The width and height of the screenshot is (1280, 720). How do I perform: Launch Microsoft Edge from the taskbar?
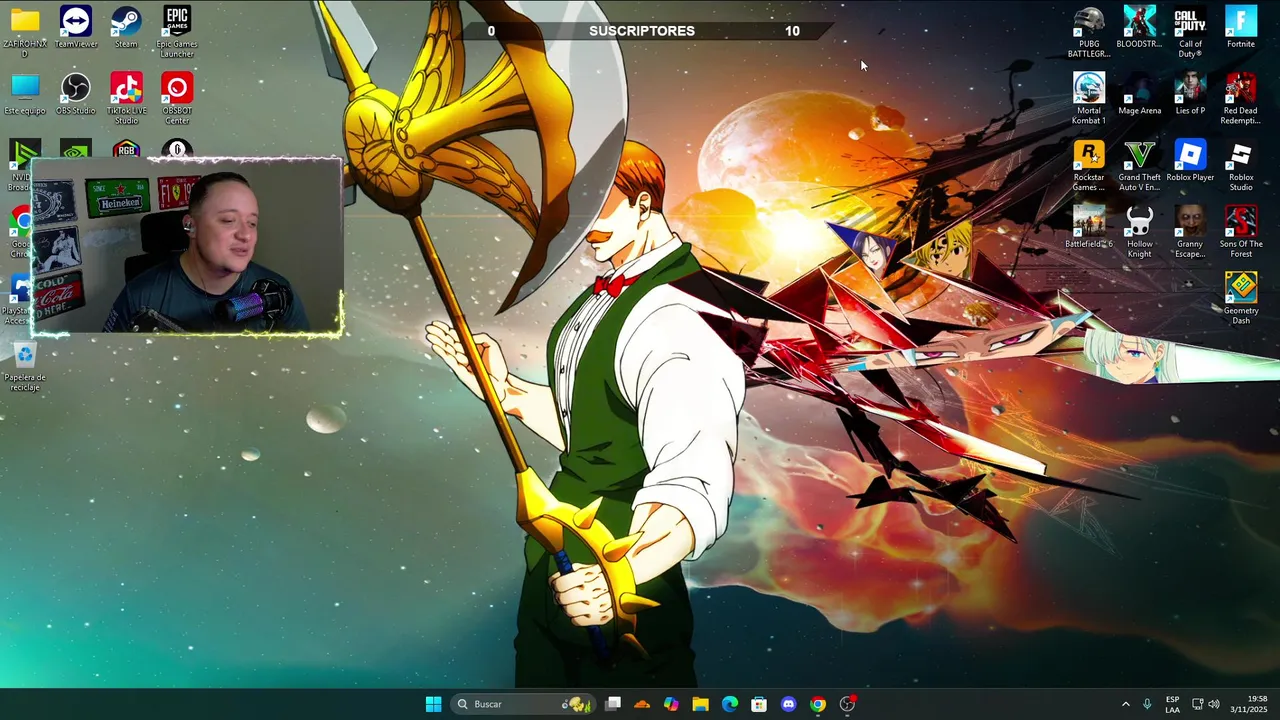point(729,704)
